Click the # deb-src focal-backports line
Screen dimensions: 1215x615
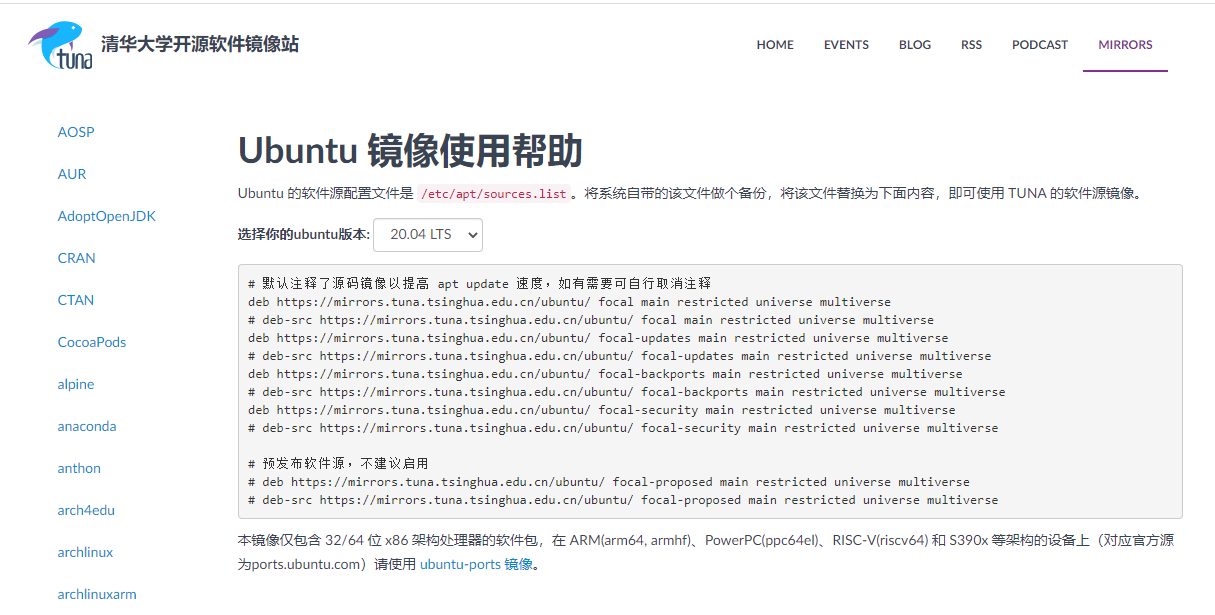627,392
